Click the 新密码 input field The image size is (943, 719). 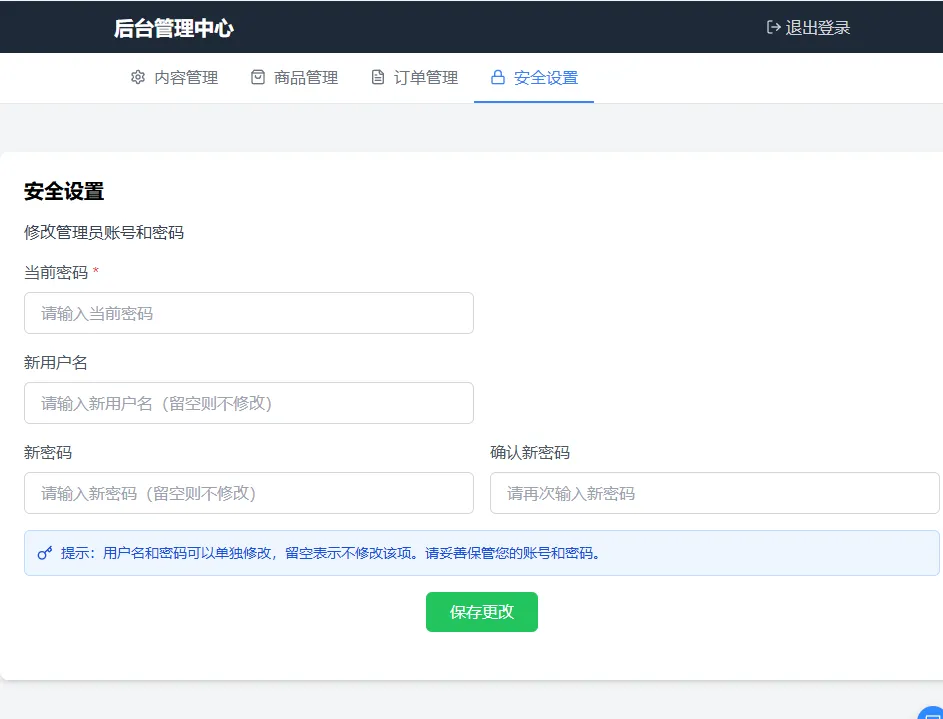pyautogui.click(x=248, y=493)
